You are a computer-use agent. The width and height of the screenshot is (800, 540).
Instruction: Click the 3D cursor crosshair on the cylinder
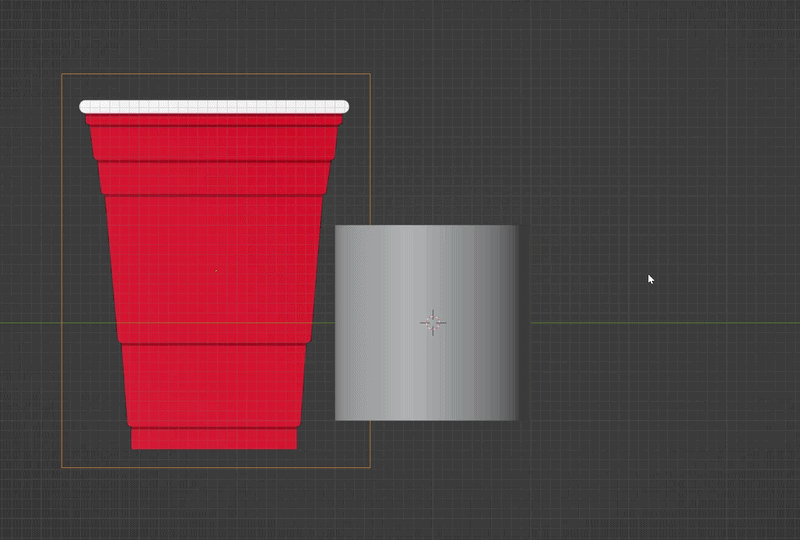pyautogui.click(x=433, y=323)
